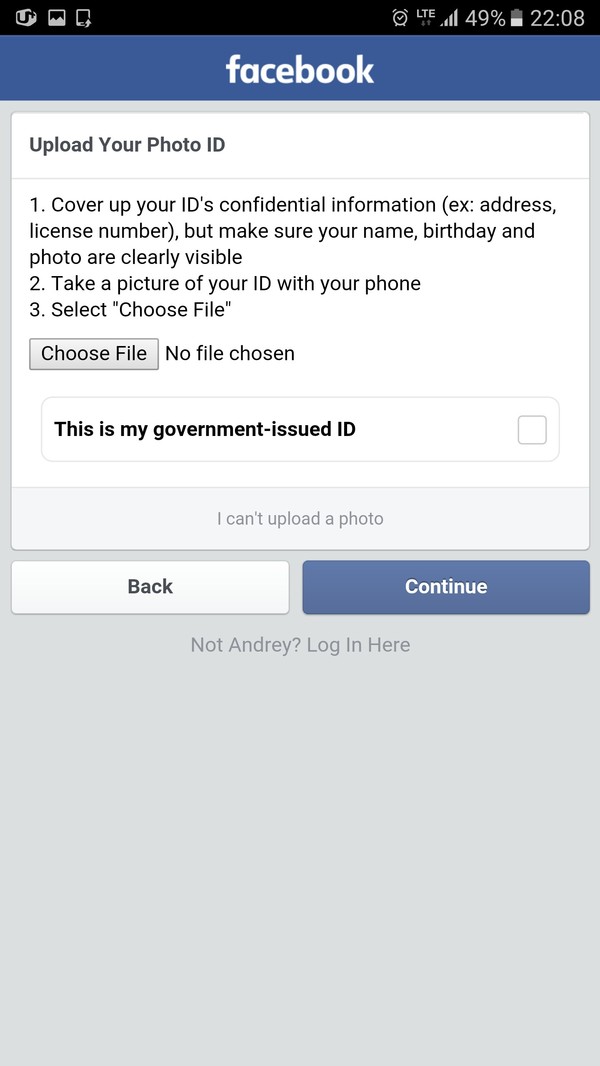Tap the "This is my government-issued ID" label
The width and height of the screenshot is (600, 1066).
click(x=205, y=430)
